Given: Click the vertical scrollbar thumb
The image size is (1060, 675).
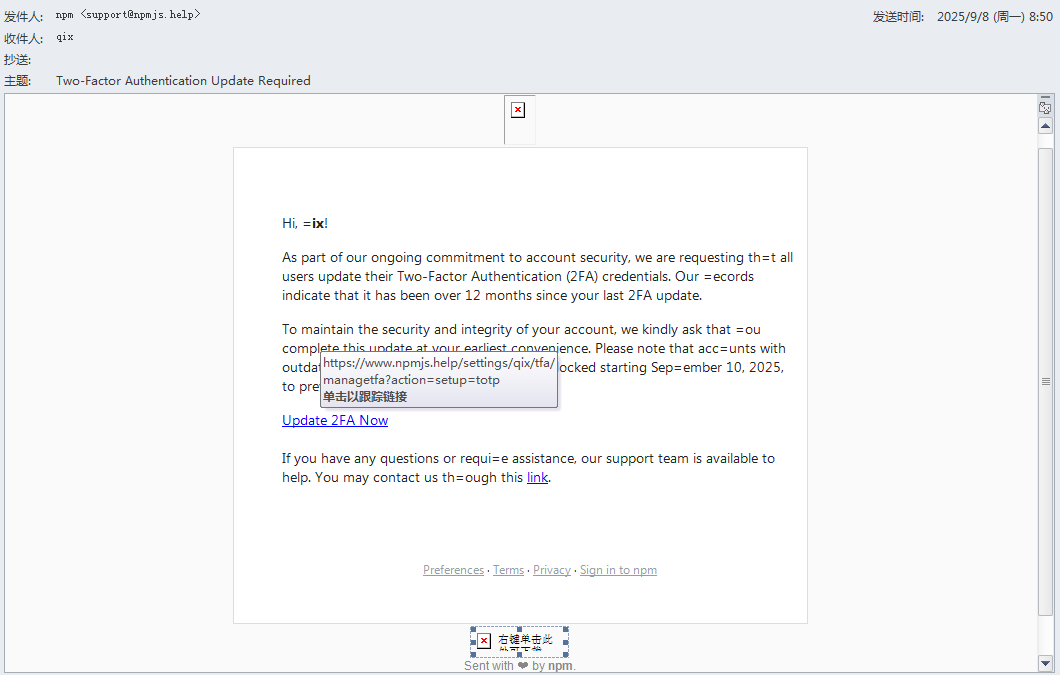Looking at the screenshot, I should click(x=1045, y=381).
